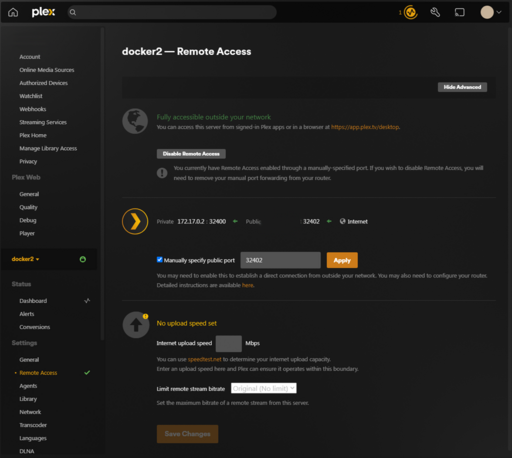The width and height of the screenshot is (512, 458).
Task: Click the cast to device icon
Action: tap(460, 13)
